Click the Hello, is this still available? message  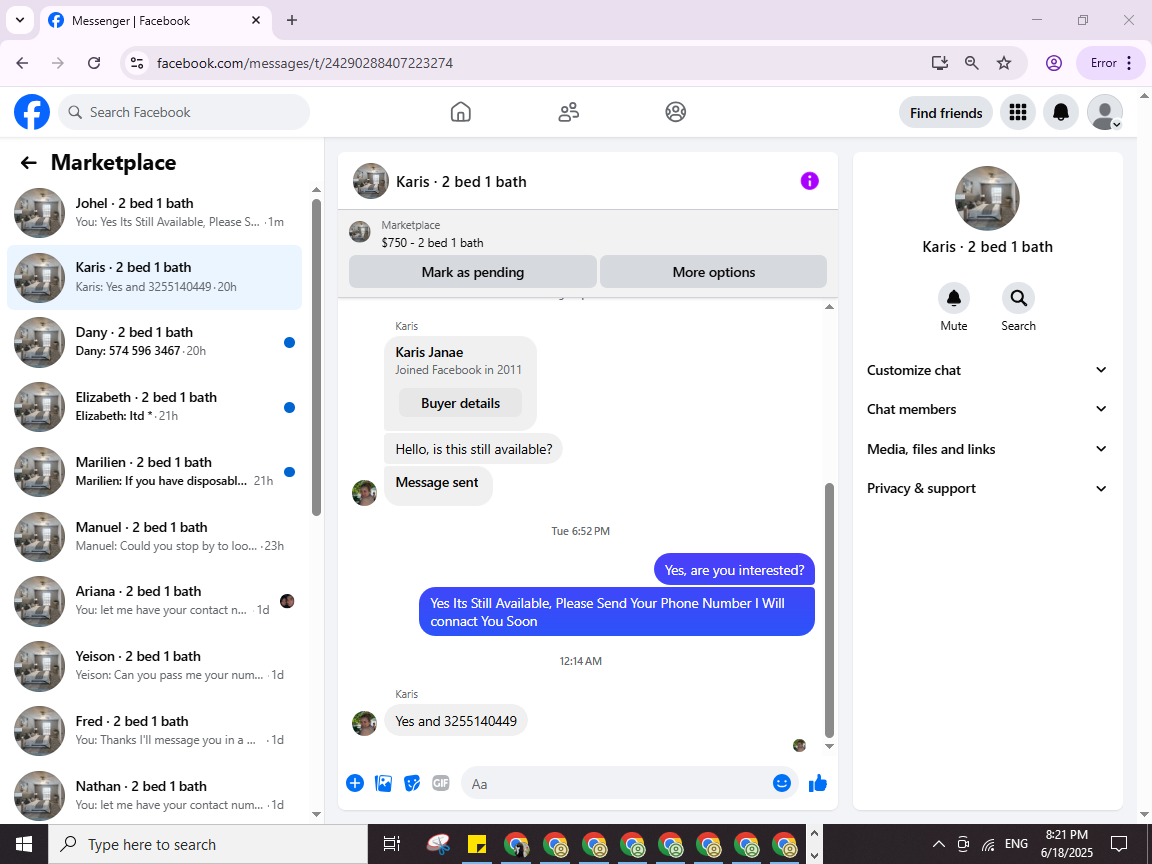[473, 449]
